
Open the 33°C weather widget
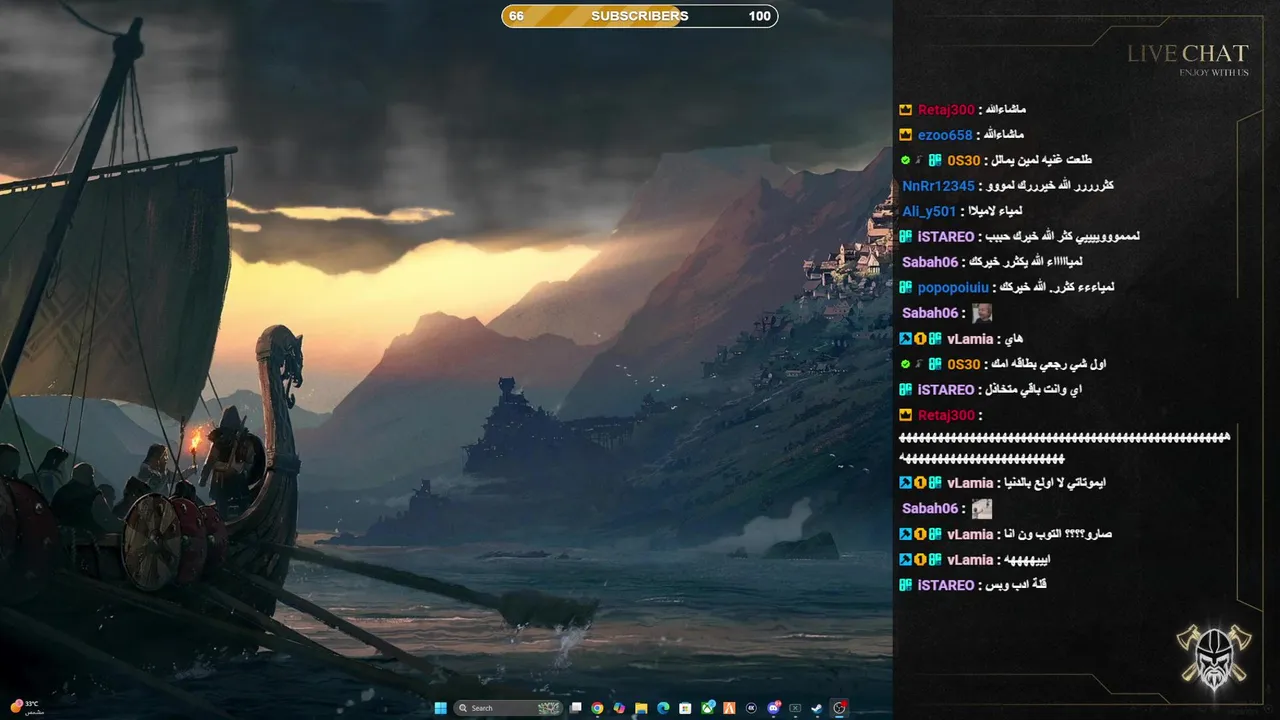click(28, 707)
